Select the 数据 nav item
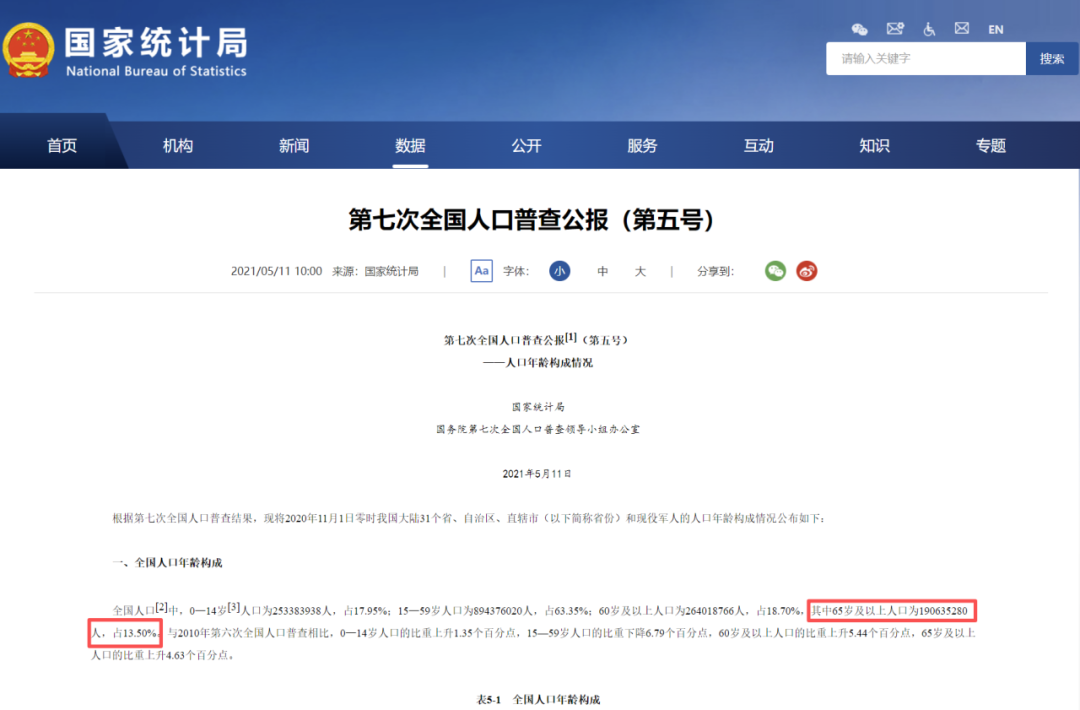 tap(410, 146)
